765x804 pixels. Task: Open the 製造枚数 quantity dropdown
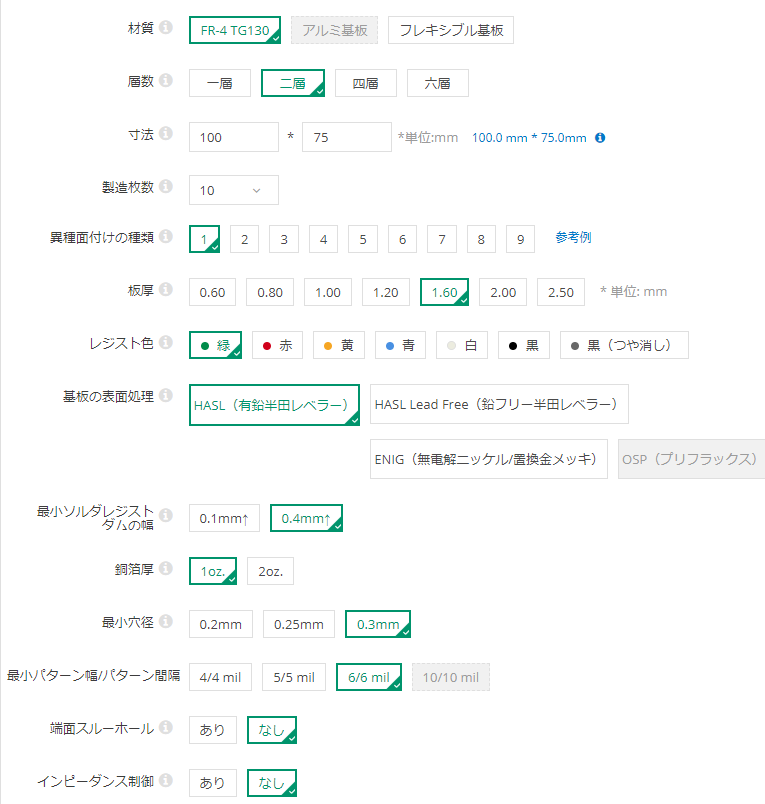pos(234,190)
